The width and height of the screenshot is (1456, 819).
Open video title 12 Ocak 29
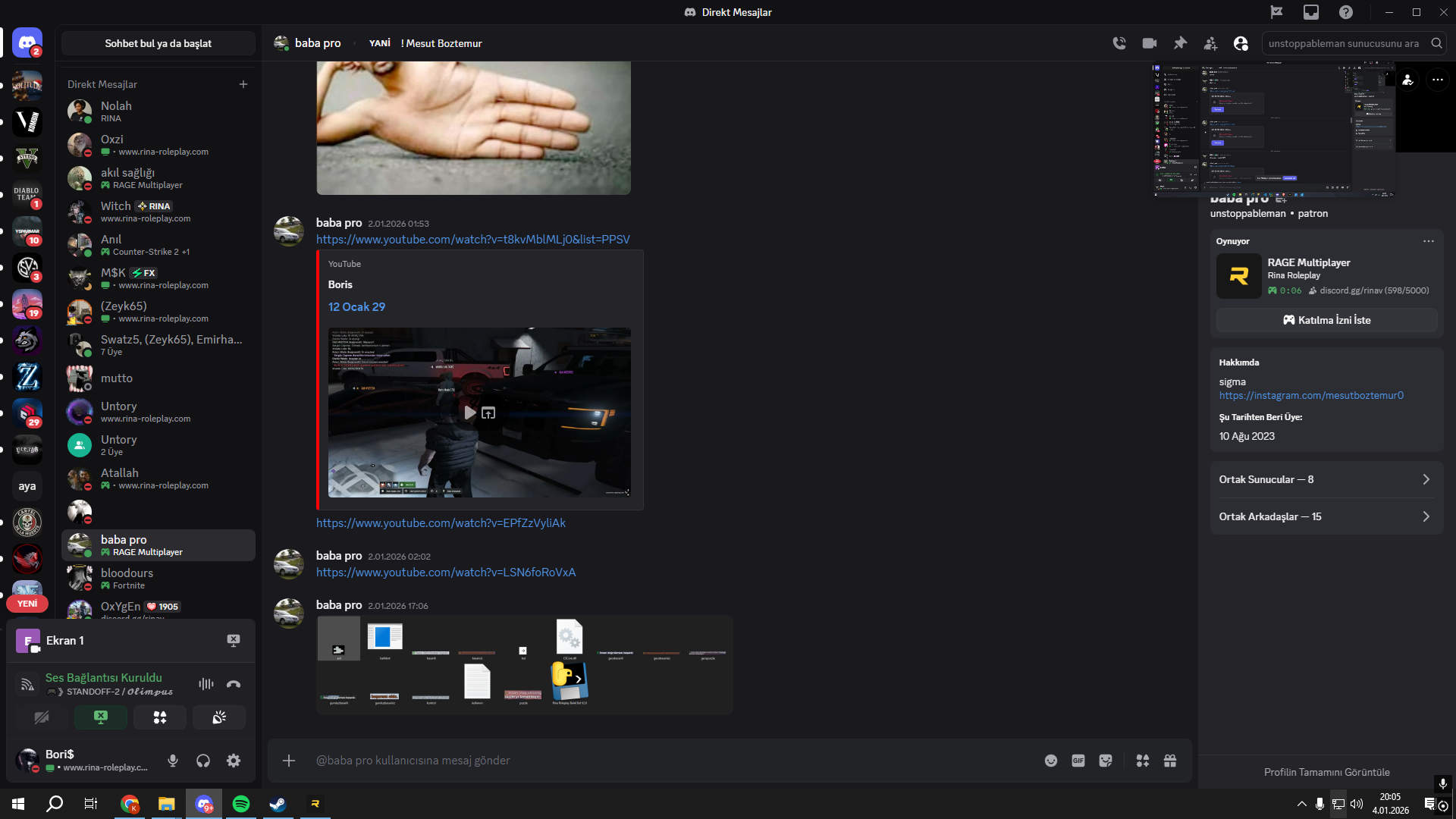pos(356,306)
